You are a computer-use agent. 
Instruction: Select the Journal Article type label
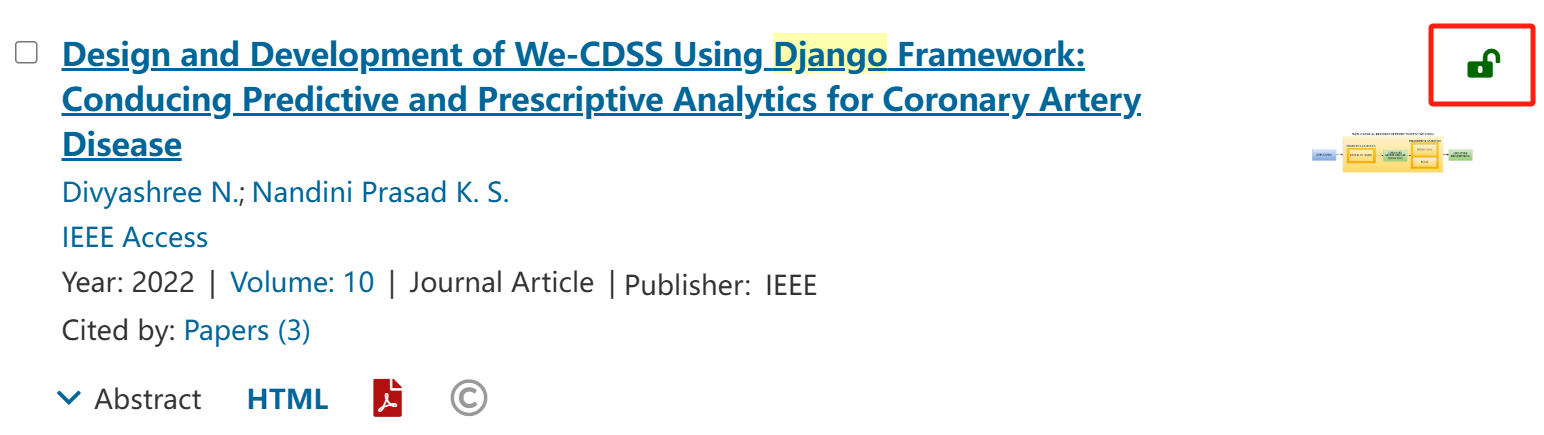pyautogui.click(x=501, y=282)
